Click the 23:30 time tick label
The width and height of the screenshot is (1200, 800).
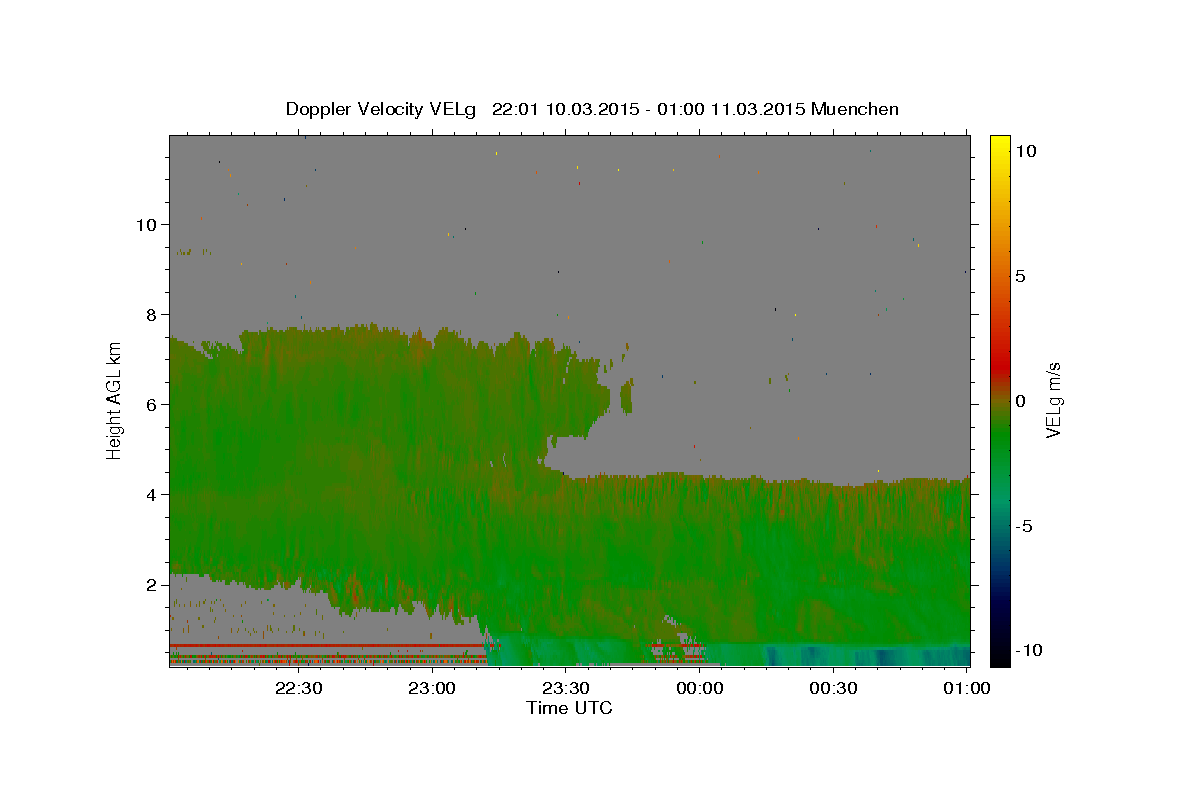click(565, 688)
